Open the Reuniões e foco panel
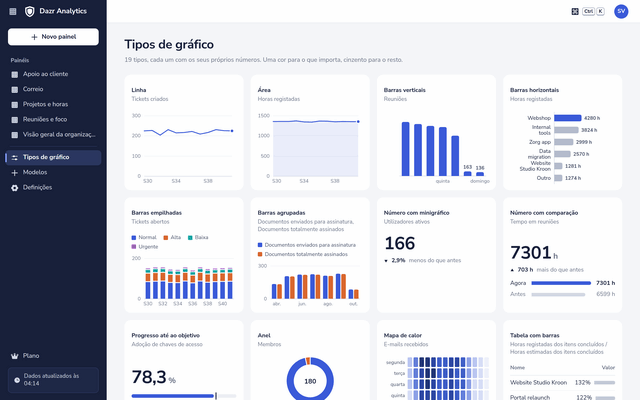Image resolution: width=640 pixels, height=400 pixels. [53, 120]
